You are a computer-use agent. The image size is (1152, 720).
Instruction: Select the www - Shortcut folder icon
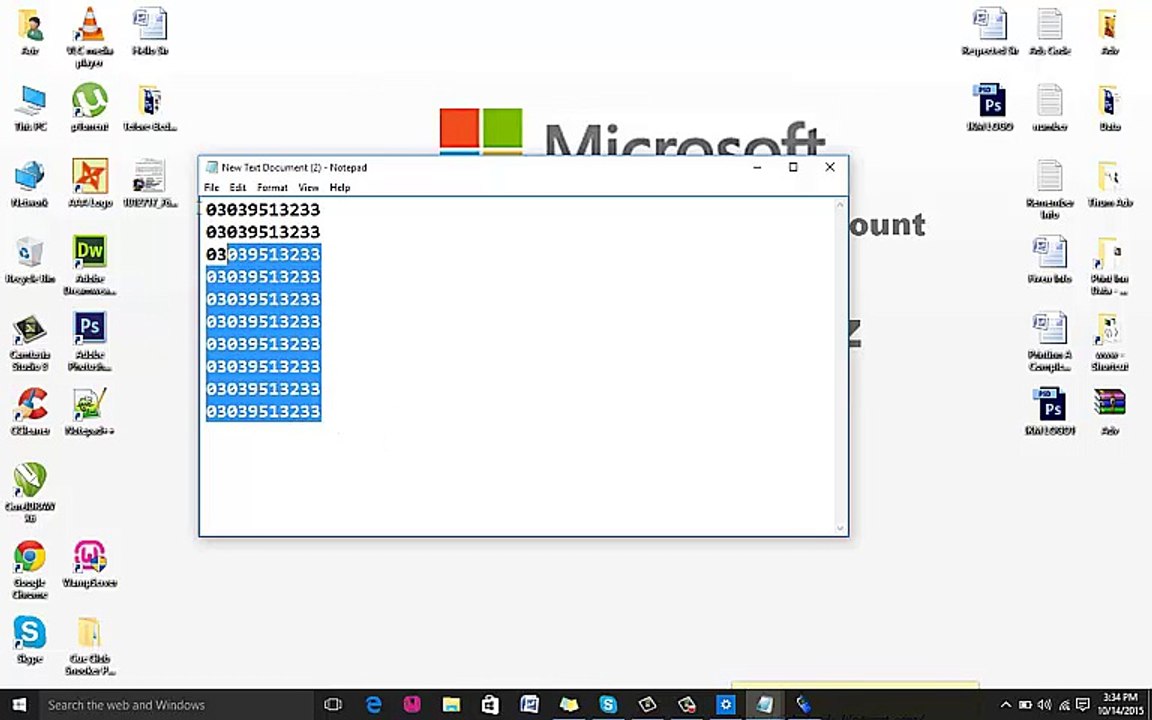coord(1109,341)
